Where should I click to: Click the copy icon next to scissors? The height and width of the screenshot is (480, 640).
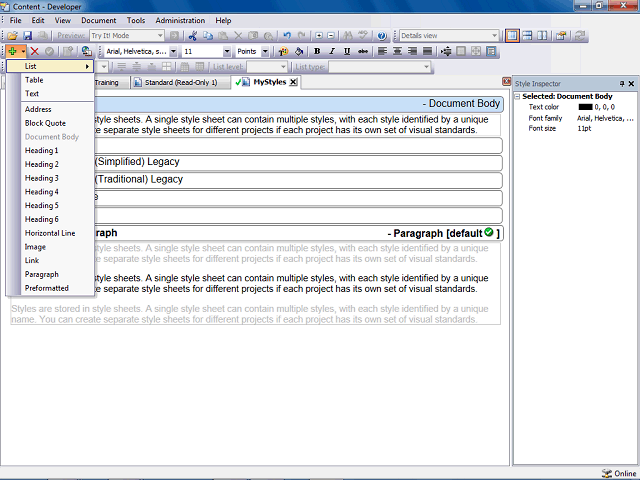(x=208, y=36)
